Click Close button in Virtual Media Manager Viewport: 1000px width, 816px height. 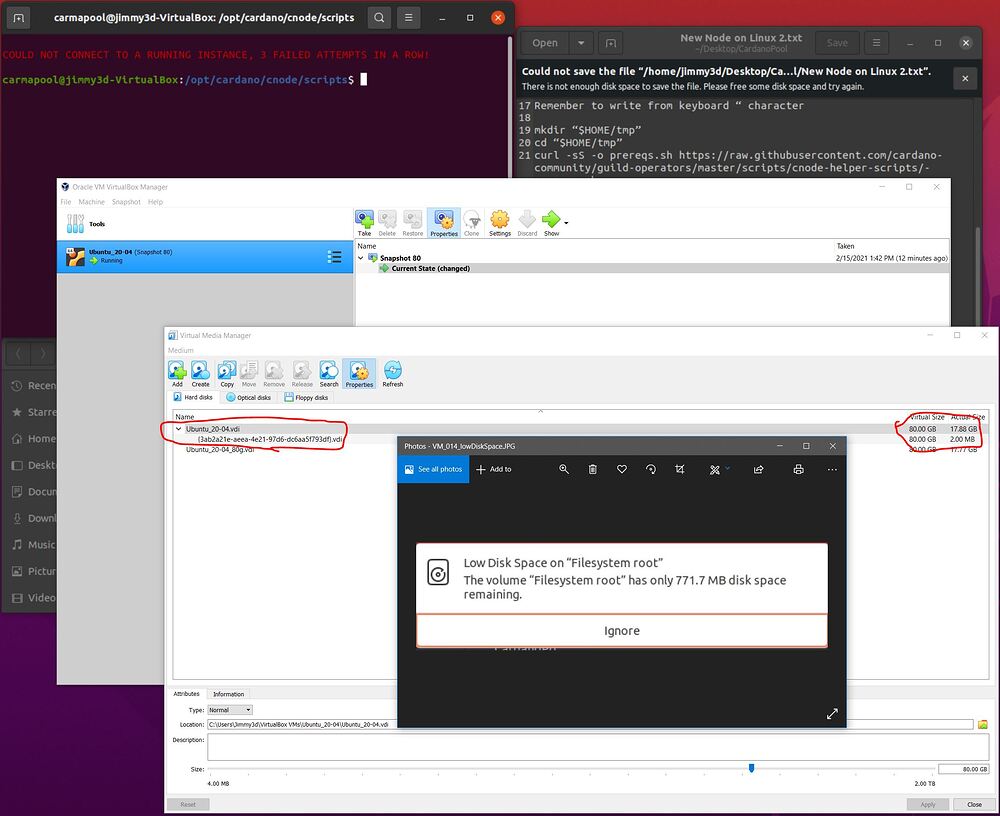coord(974,804)
